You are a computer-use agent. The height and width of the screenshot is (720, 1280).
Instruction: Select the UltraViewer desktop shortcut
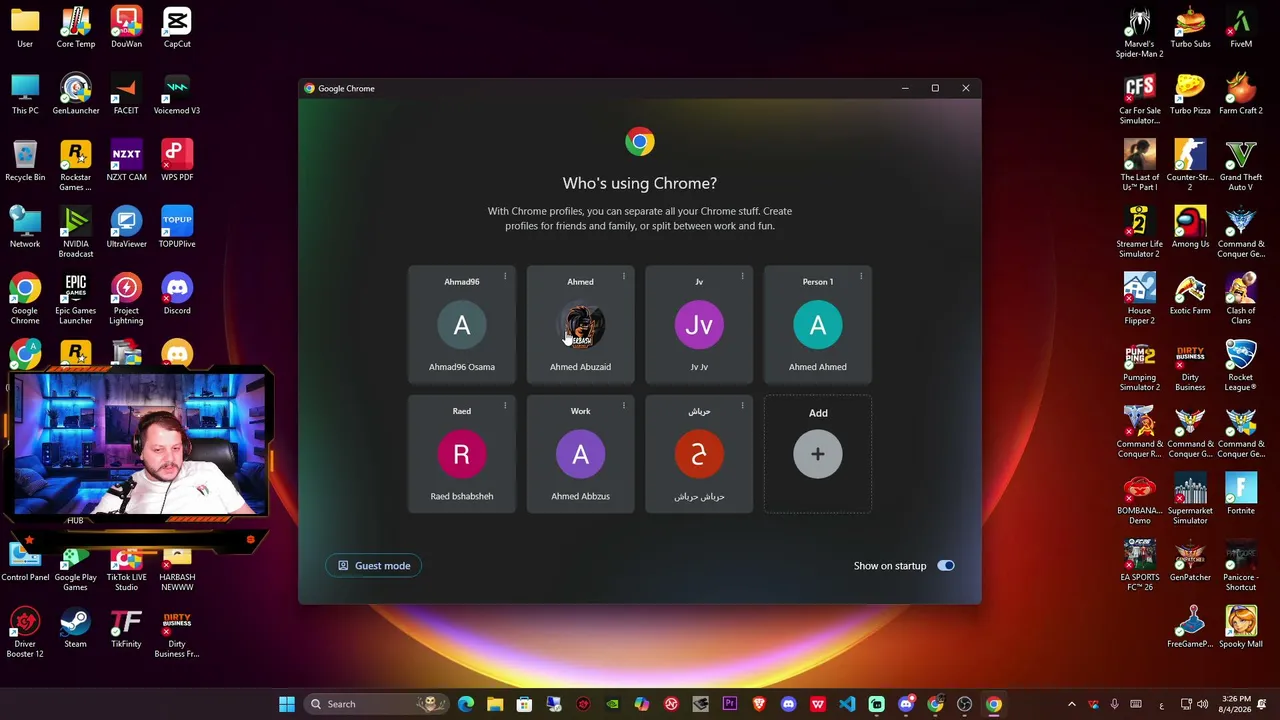pos(126,228)
